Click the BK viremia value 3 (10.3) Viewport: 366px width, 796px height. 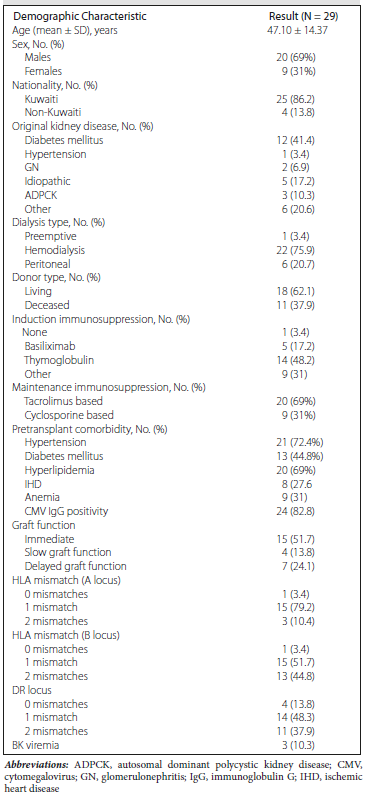304,745
